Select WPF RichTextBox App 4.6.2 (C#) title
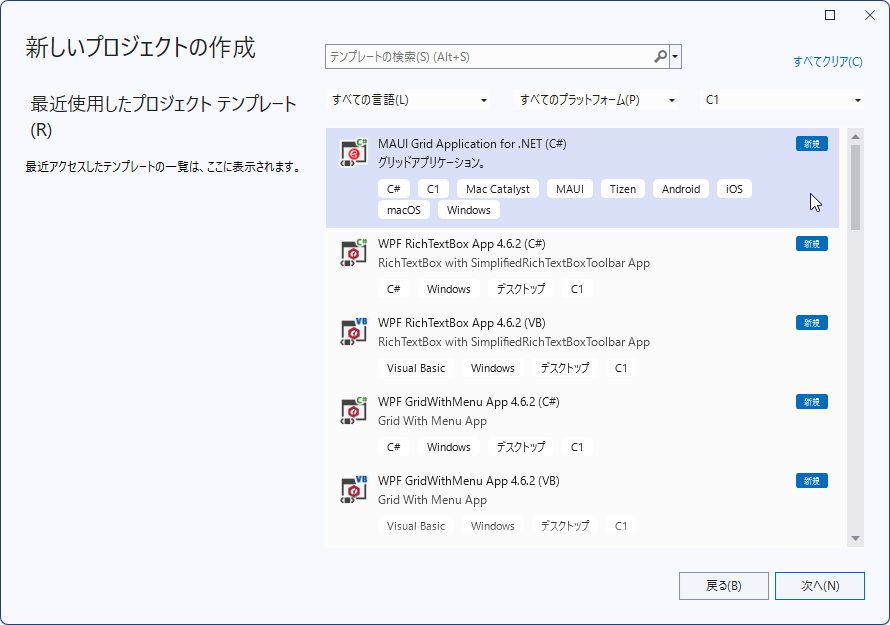This screenshot has height=625, width=890. [x=461, y=244]
